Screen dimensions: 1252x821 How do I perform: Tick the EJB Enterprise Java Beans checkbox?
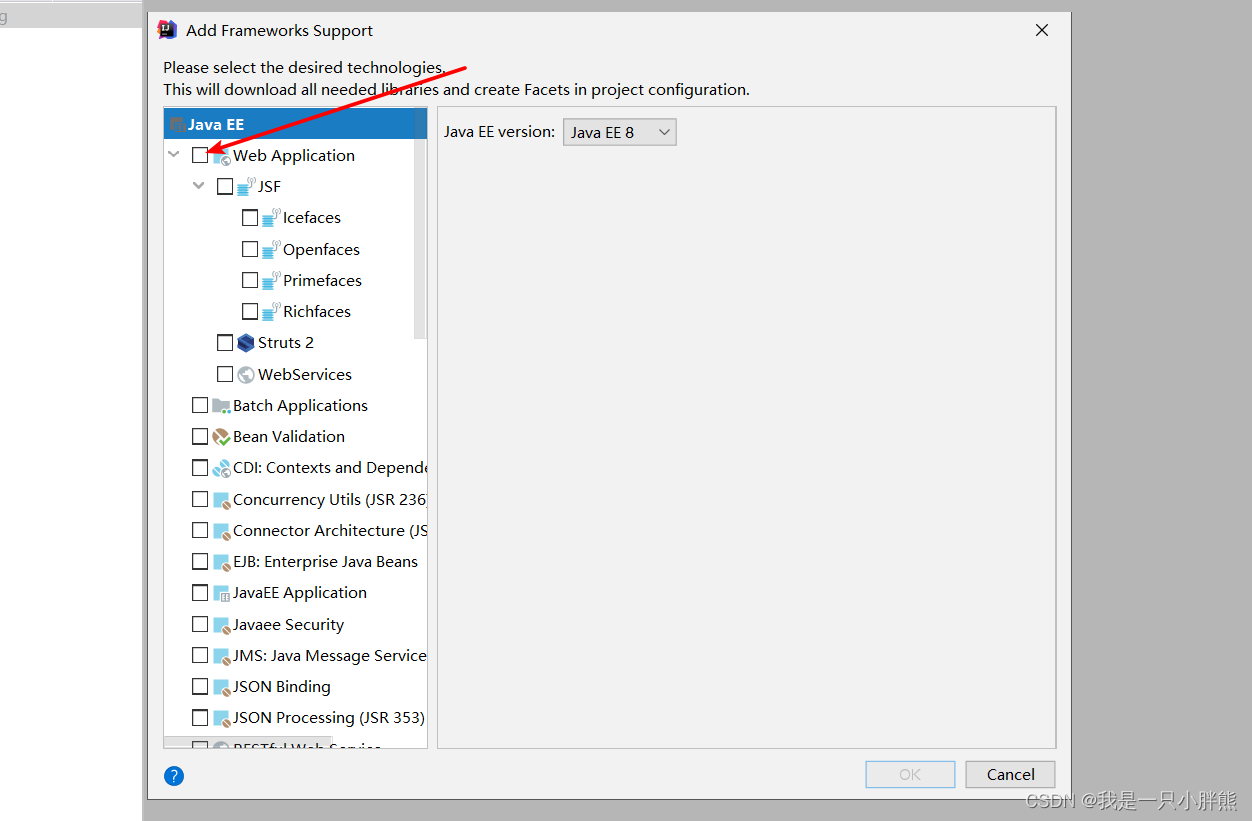tap(200, 561)
